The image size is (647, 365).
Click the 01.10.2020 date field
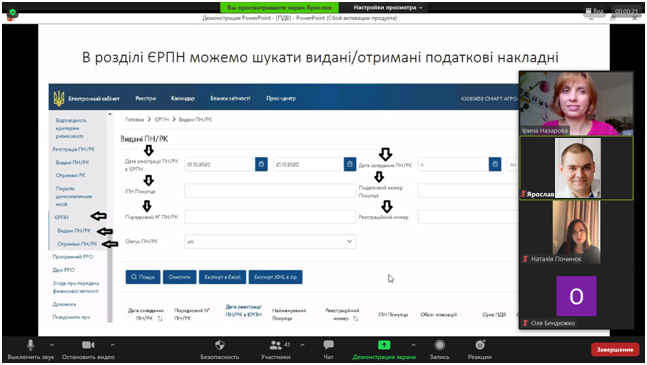220,164
